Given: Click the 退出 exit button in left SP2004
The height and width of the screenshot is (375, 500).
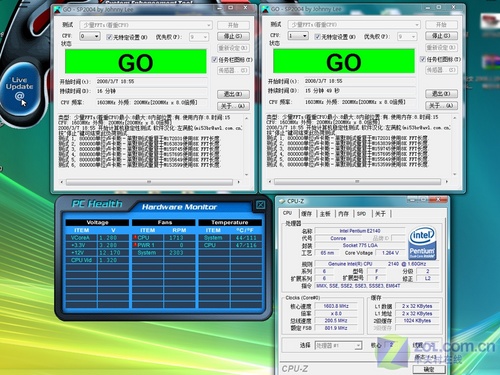Looking at the screenshot, I should (x=233, y=94).
